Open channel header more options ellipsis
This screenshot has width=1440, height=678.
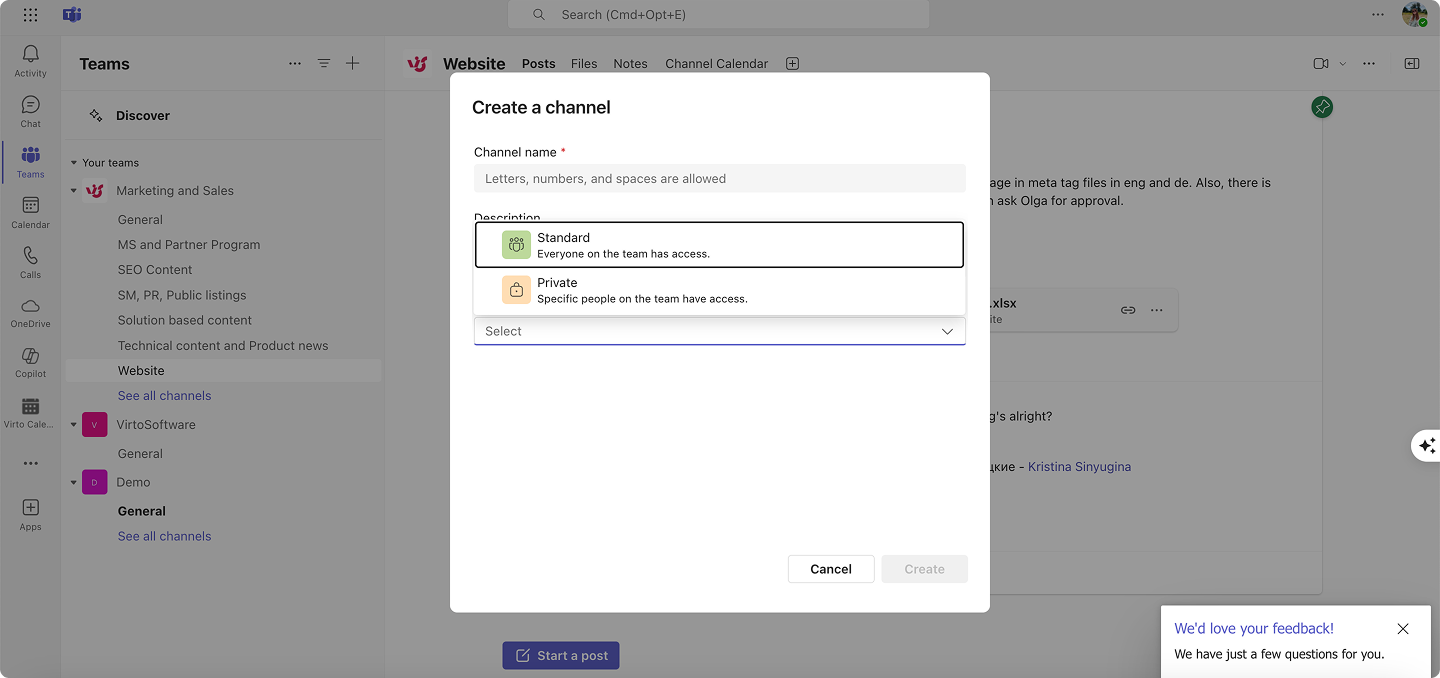point(1369,63)
